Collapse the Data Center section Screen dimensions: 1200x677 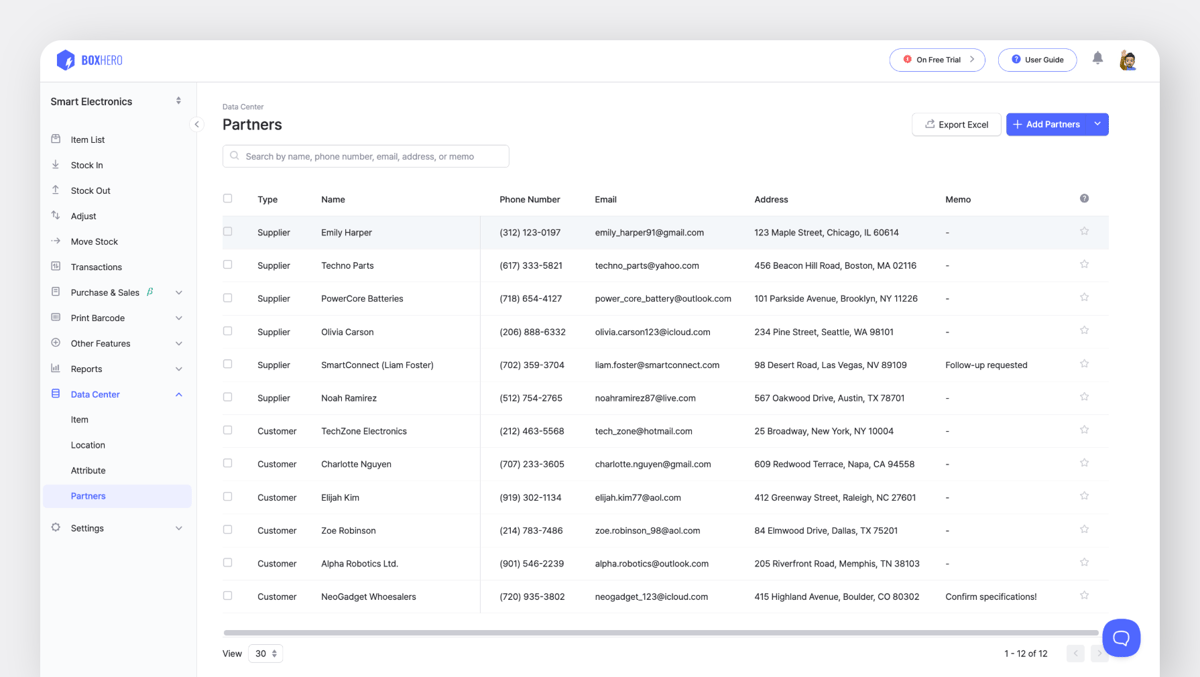(178, 394)
